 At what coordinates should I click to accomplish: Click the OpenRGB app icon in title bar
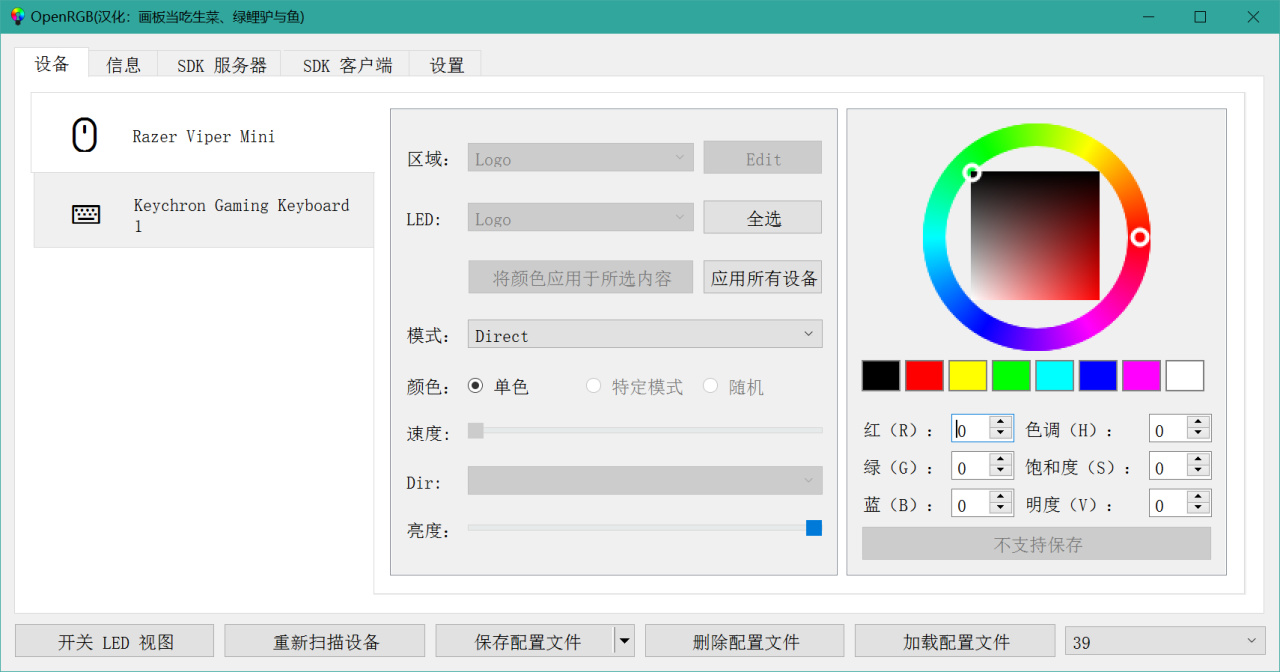point(18,17)
